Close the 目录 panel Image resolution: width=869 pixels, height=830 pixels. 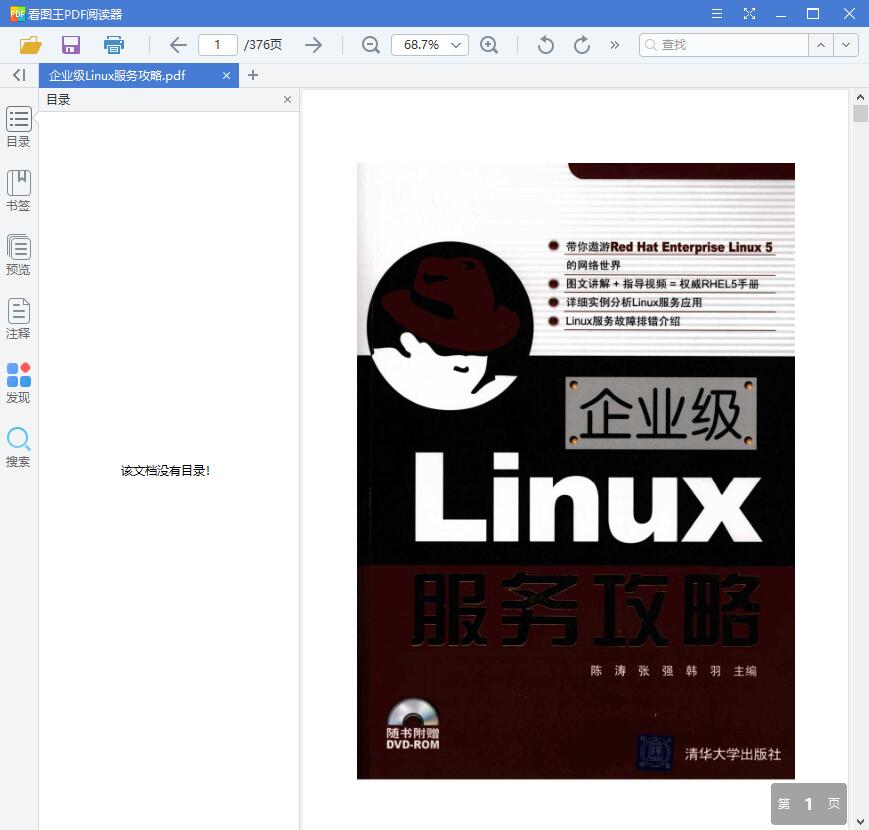[x=287, y=100]
